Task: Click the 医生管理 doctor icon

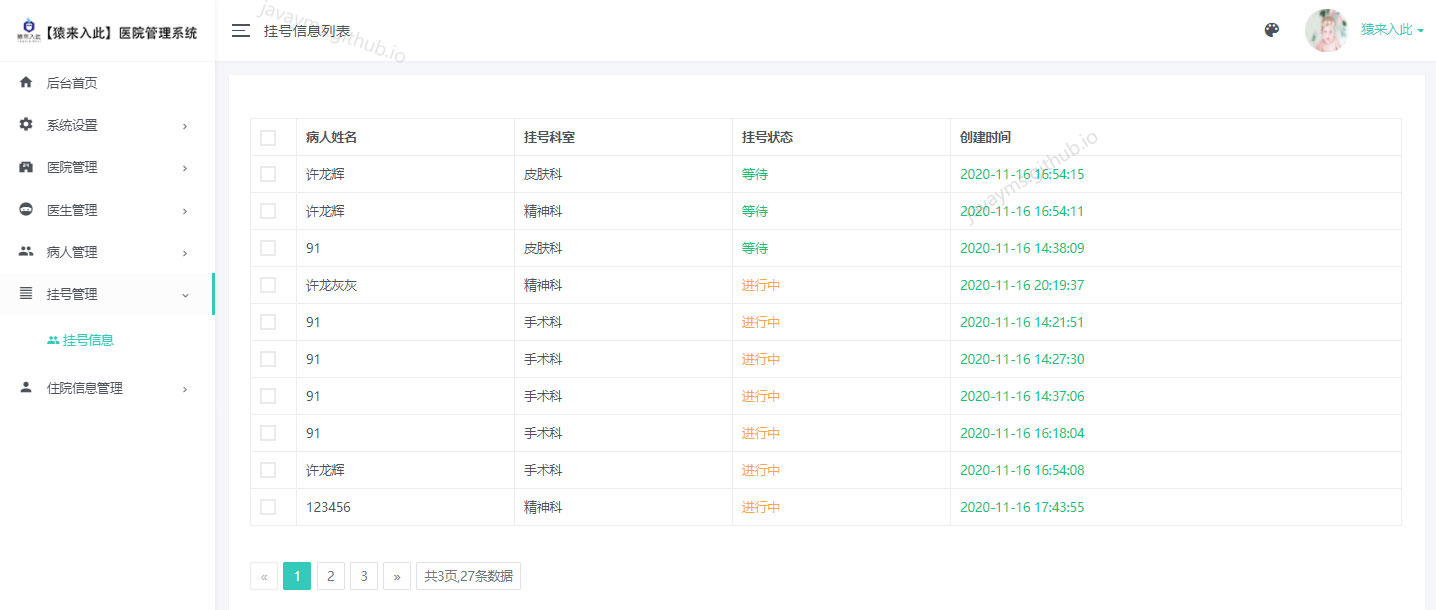Action: [26, 209]
